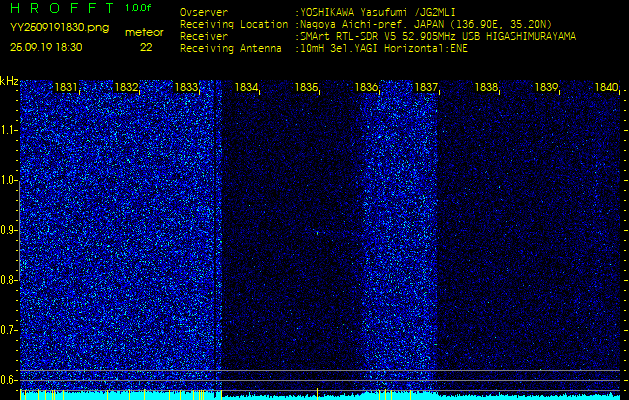The height and width of the screenshot is (400, 629).
Task: Click the meteor count label
Action: point(144,32)
